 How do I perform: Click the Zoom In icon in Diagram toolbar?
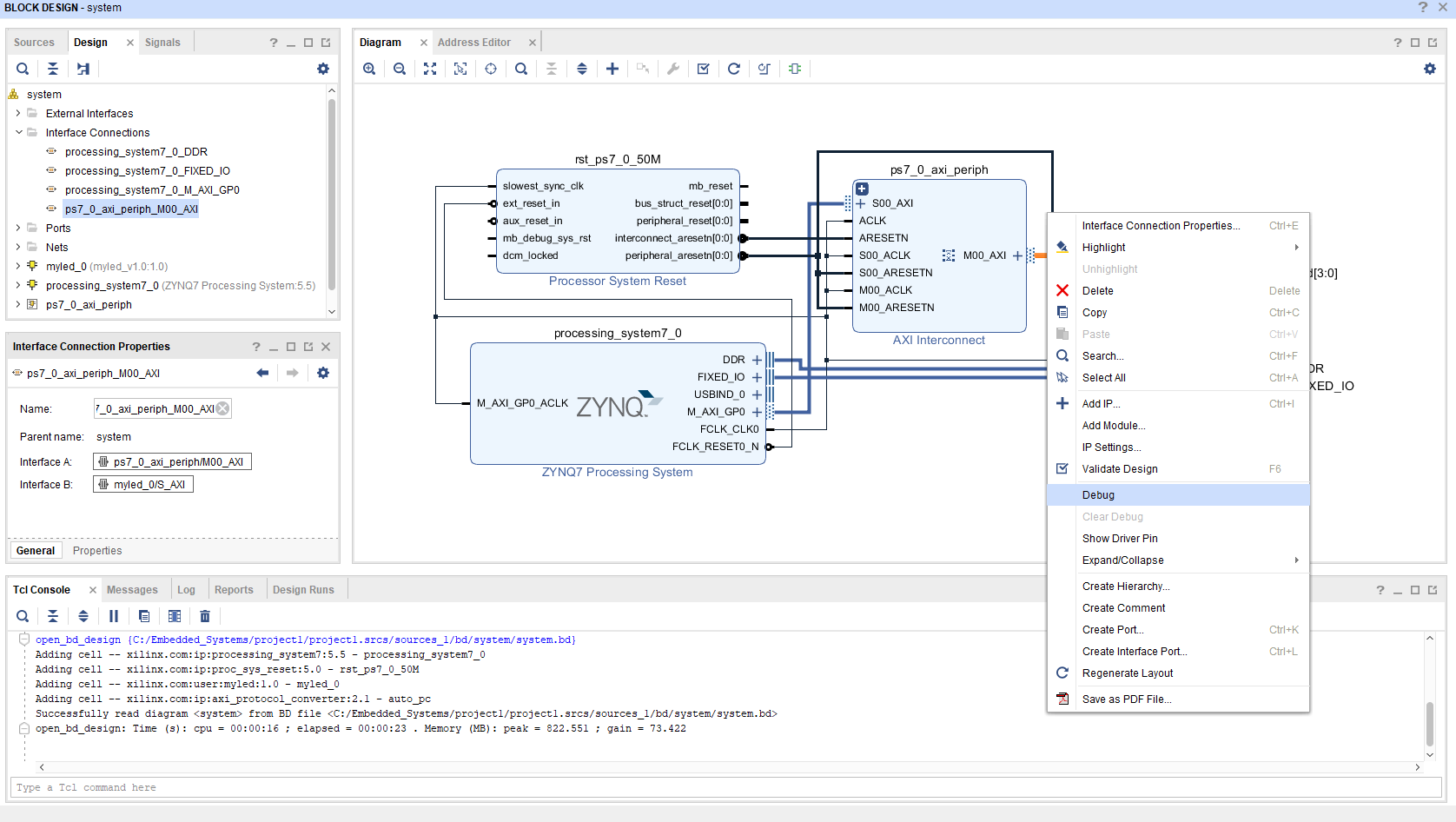369,69
